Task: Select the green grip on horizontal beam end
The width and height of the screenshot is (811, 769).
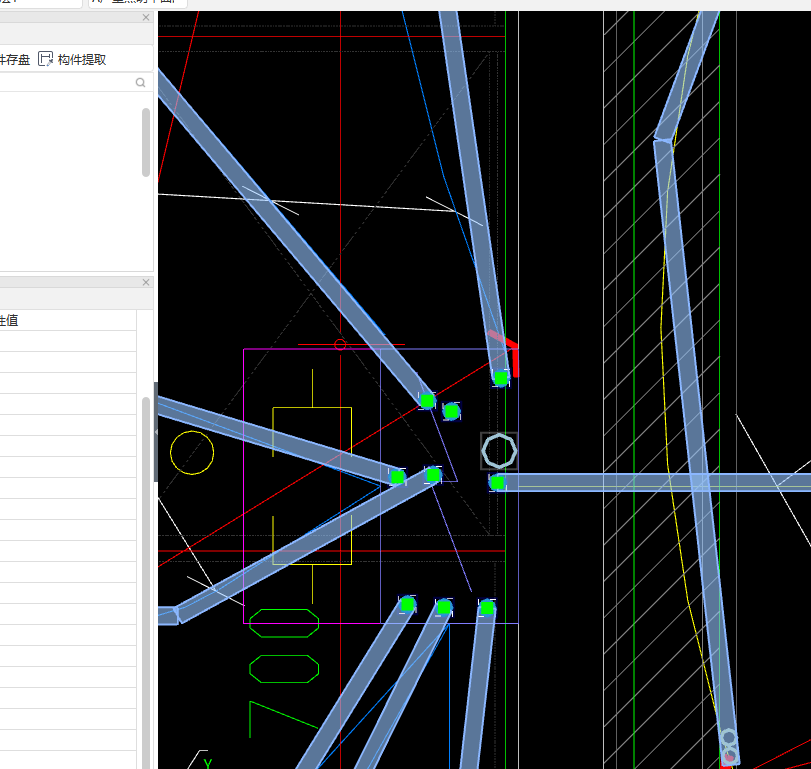Action: click(x=497, y=483)
